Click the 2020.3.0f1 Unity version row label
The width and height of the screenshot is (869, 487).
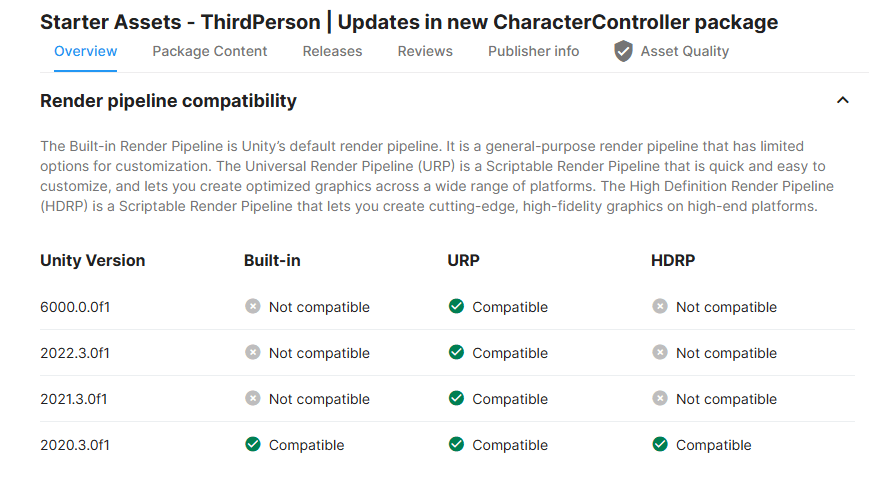[75, 445]
